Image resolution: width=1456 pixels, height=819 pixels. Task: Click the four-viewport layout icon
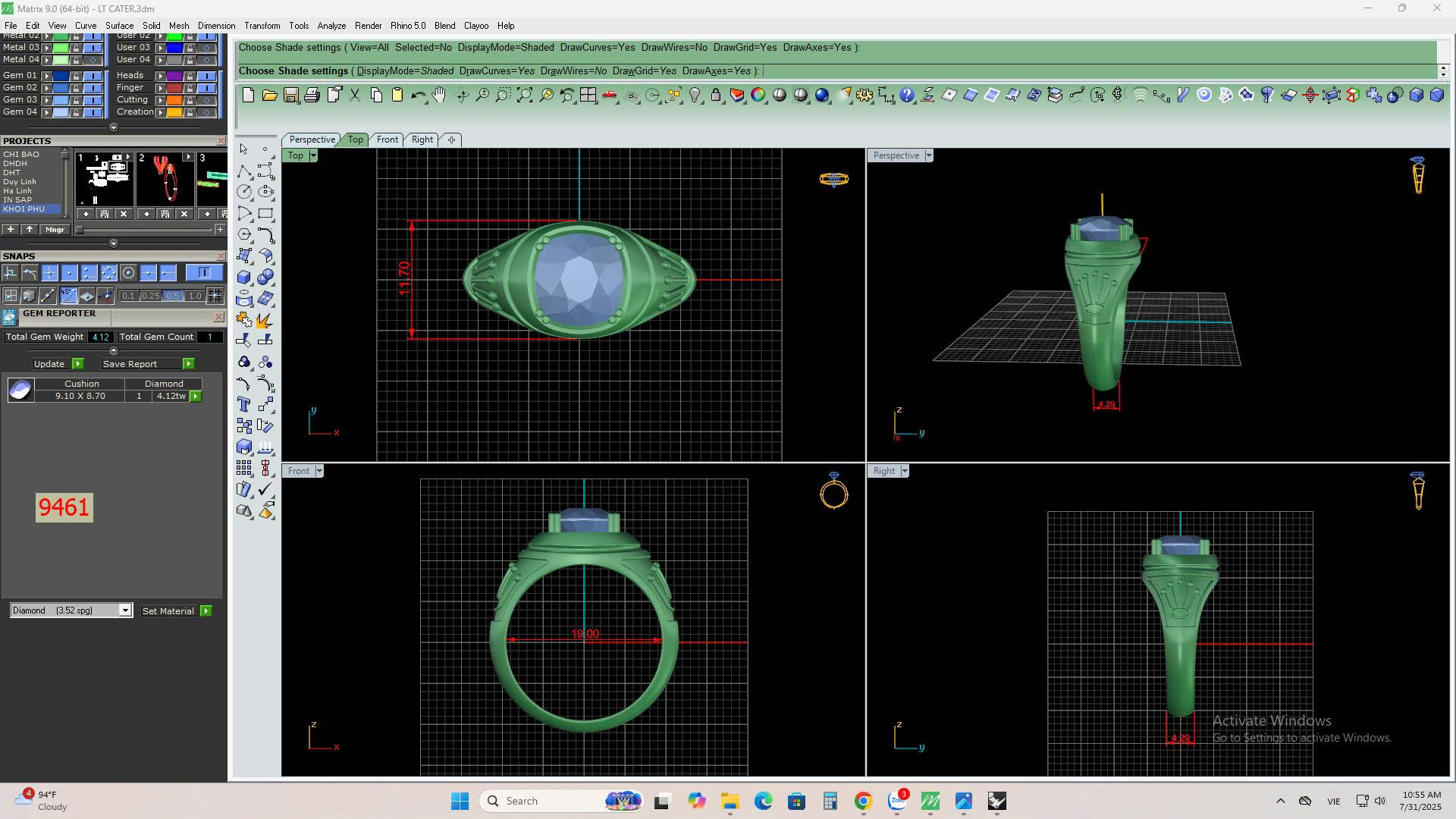pos(588,96)
